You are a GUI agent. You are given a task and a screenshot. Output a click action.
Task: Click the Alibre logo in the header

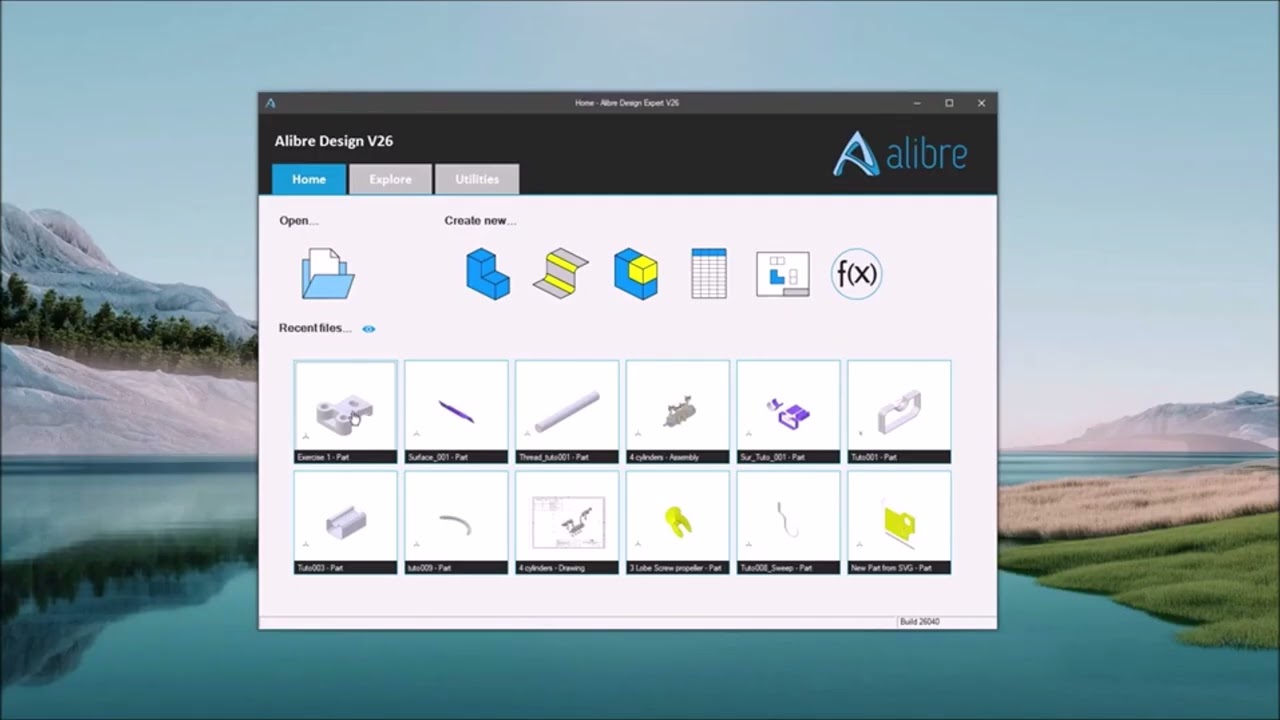coord(900,154)
